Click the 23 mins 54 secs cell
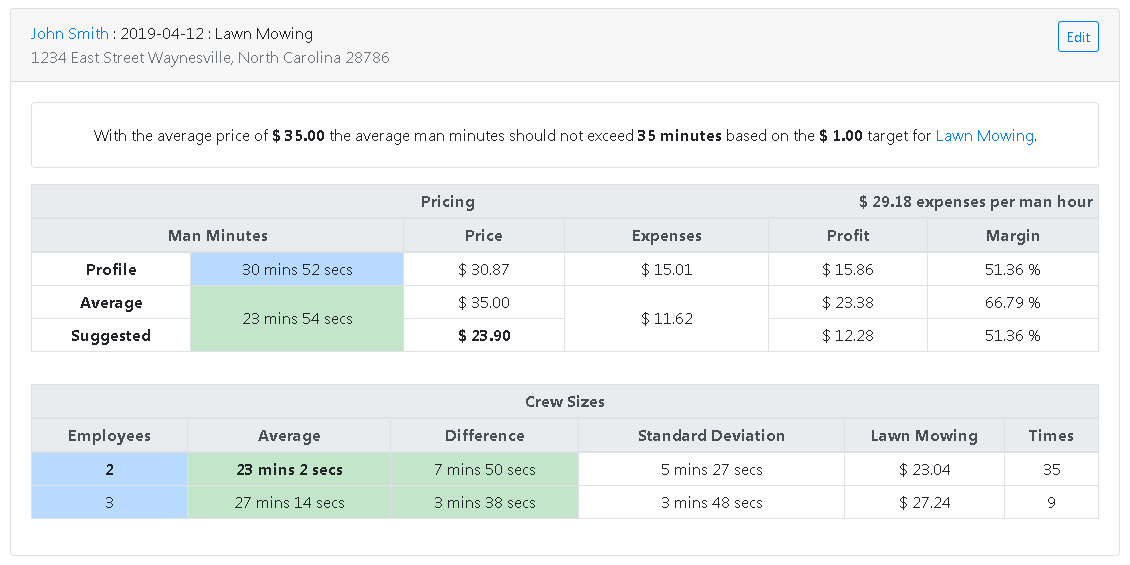Viewport: 1130px width, 565px height. (x=297, y=319)
